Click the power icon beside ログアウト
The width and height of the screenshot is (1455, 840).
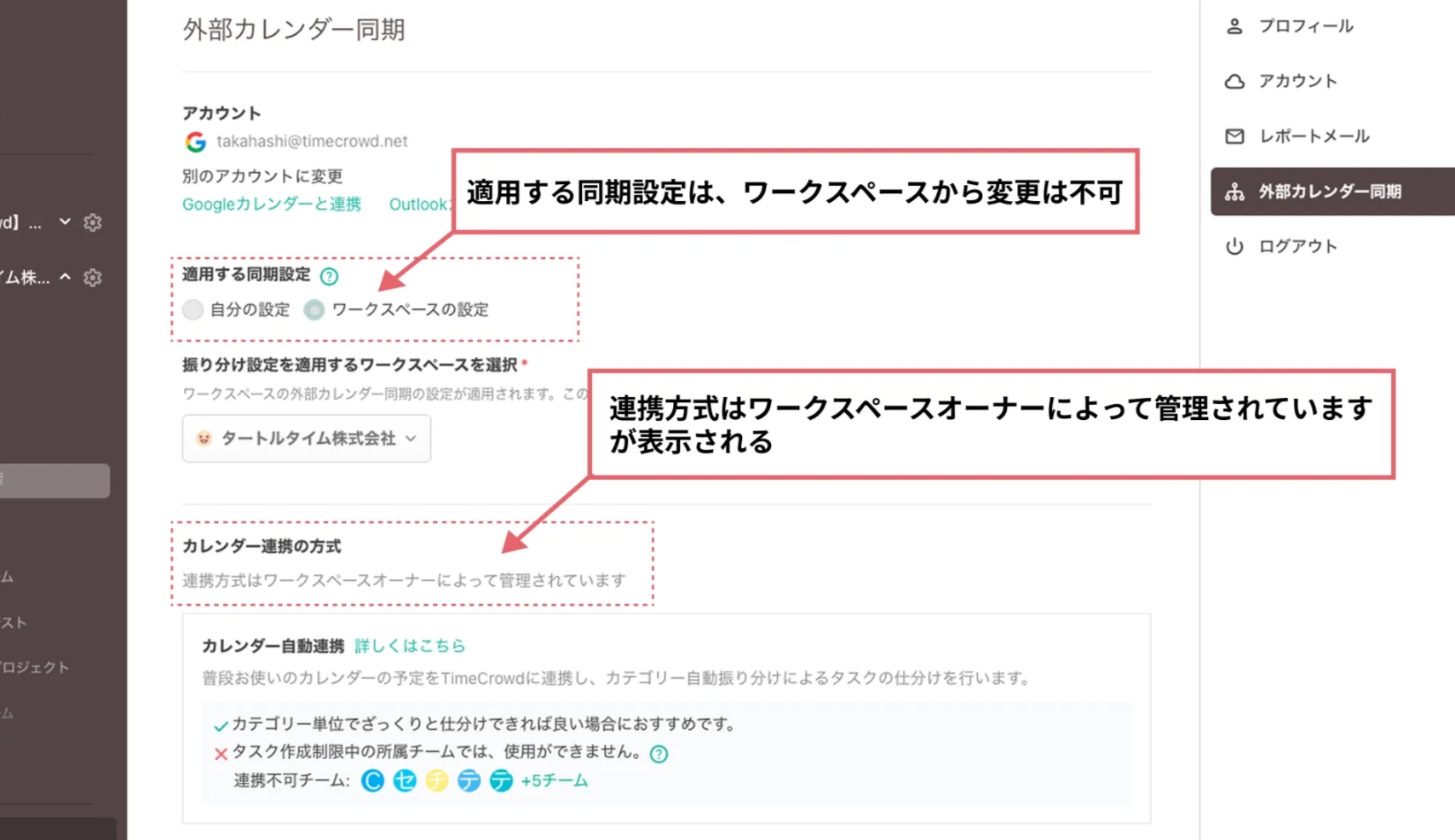click(x=1234, y=246)
